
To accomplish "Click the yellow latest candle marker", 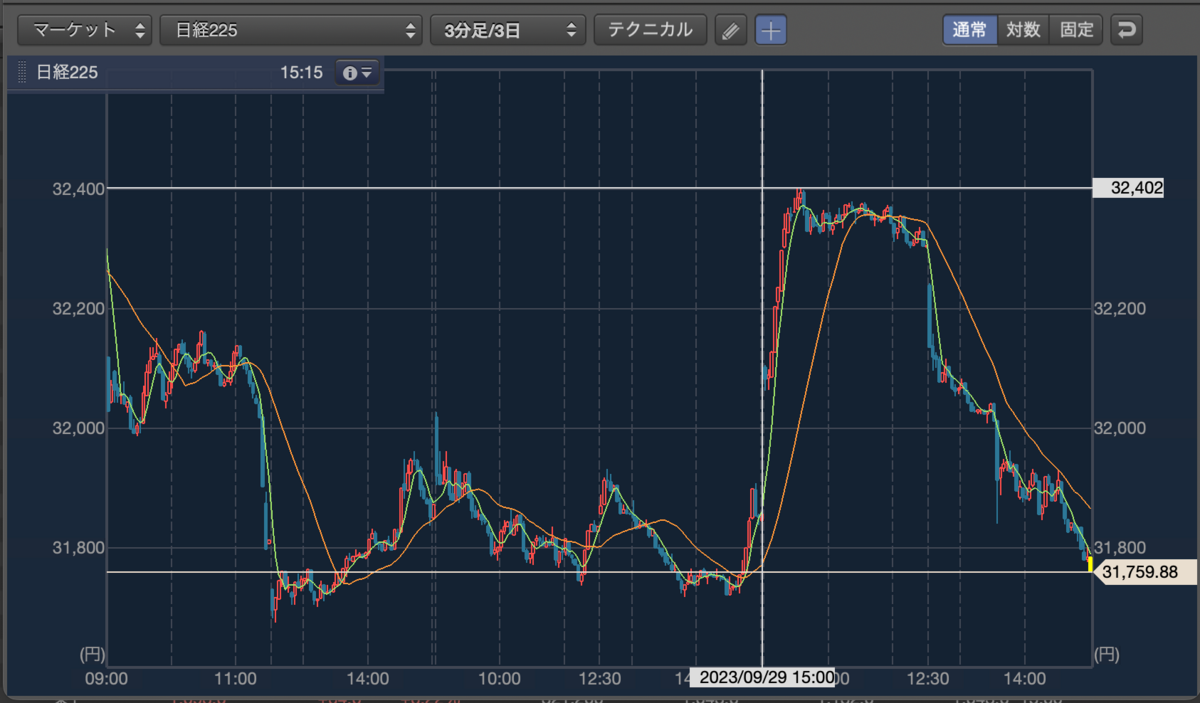I will point(1089,565).
